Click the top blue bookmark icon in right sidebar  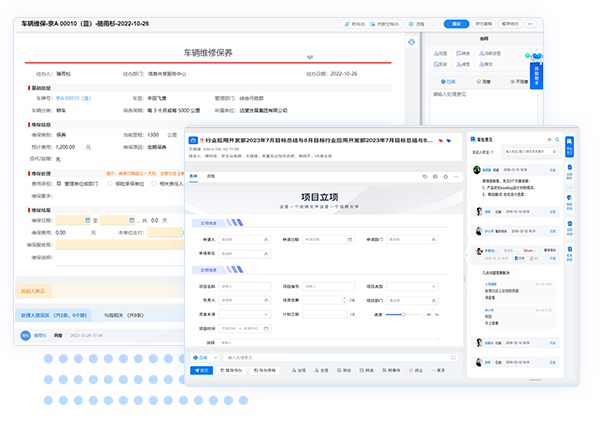tap(569, 146)
